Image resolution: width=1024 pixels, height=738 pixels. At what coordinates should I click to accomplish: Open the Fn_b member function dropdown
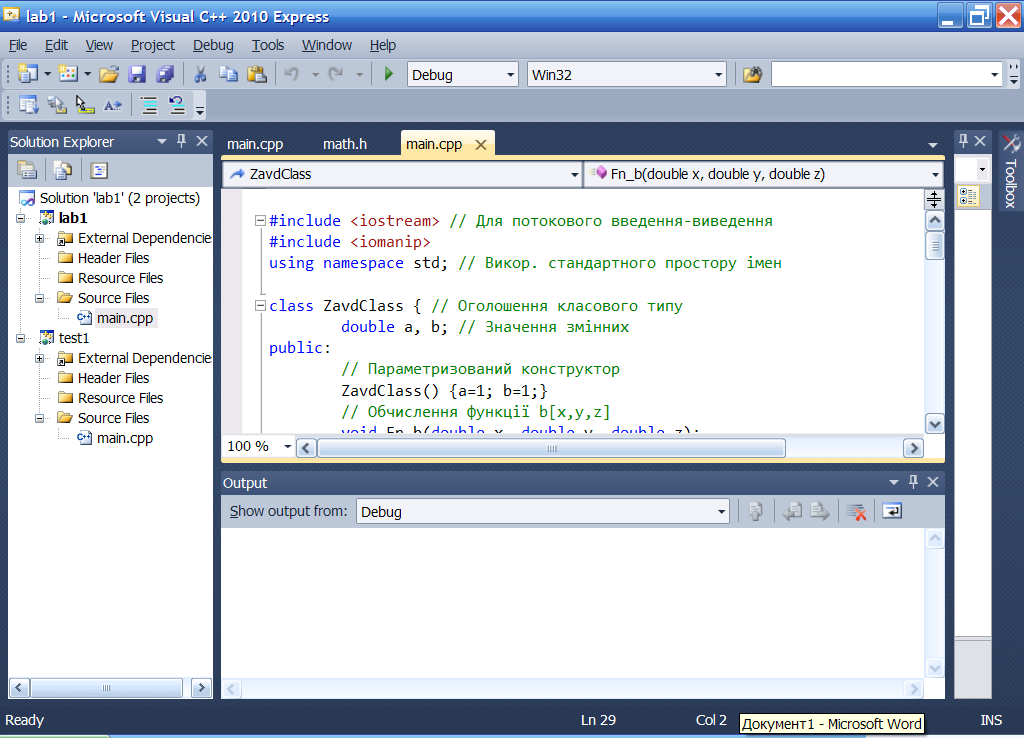click(935, 174)
